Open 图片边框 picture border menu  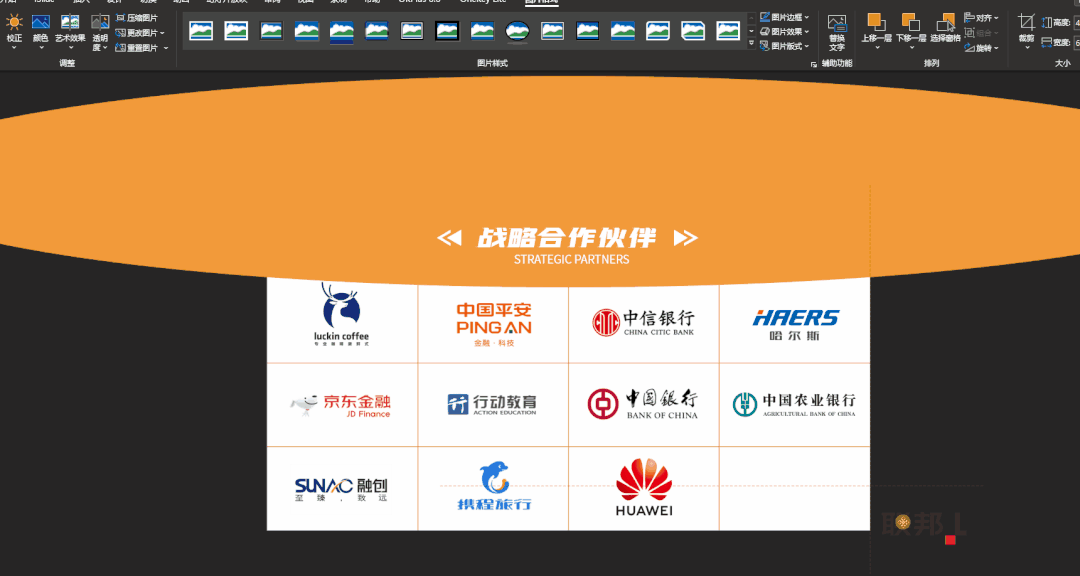point(785,17)
